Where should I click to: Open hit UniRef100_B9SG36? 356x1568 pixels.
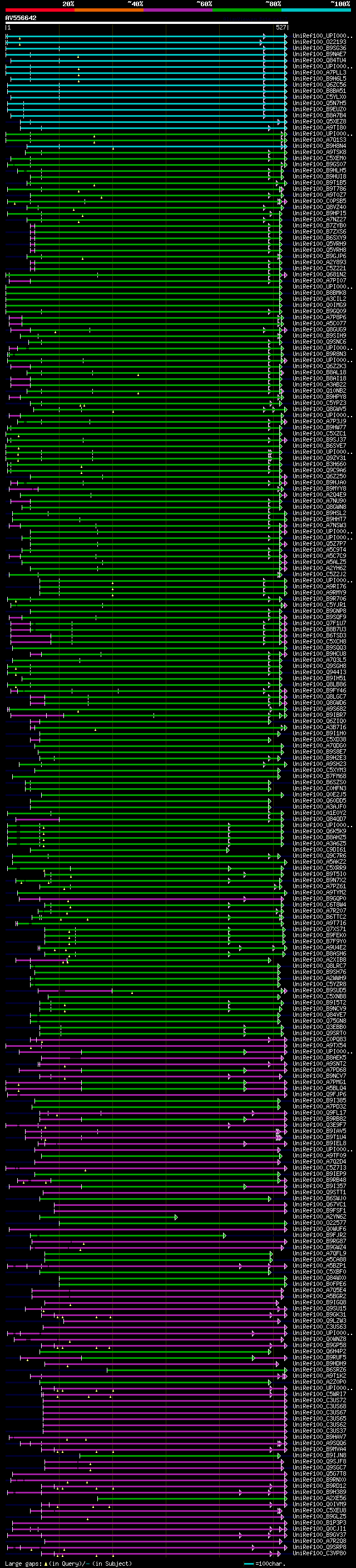click(319, 48)
